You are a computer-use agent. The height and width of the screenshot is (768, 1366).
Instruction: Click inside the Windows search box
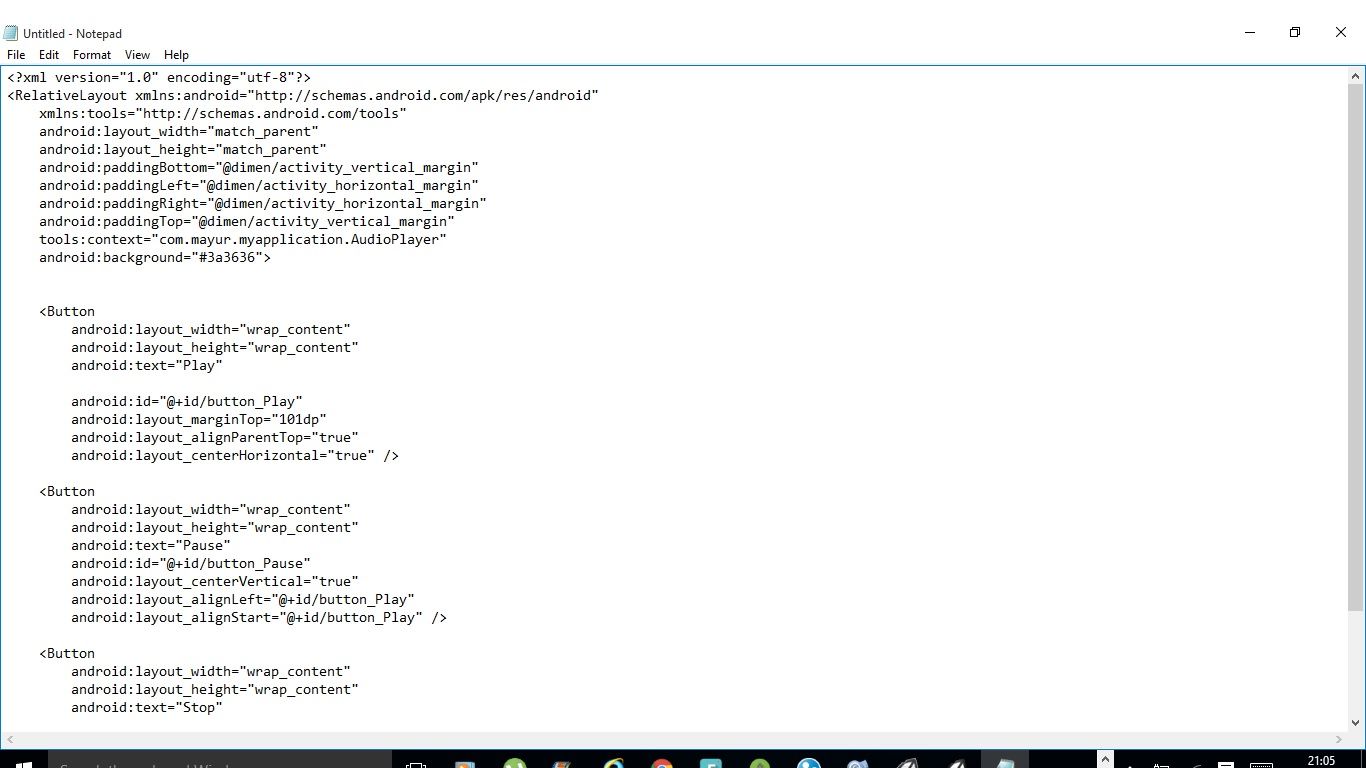click(x=200, y=760)
